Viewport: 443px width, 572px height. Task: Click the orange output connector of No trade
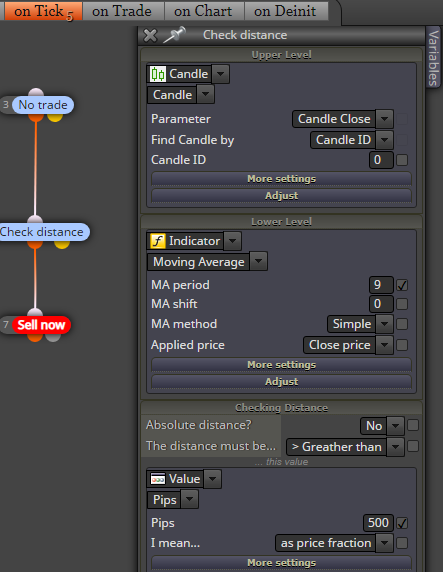(x=36, y=117)
